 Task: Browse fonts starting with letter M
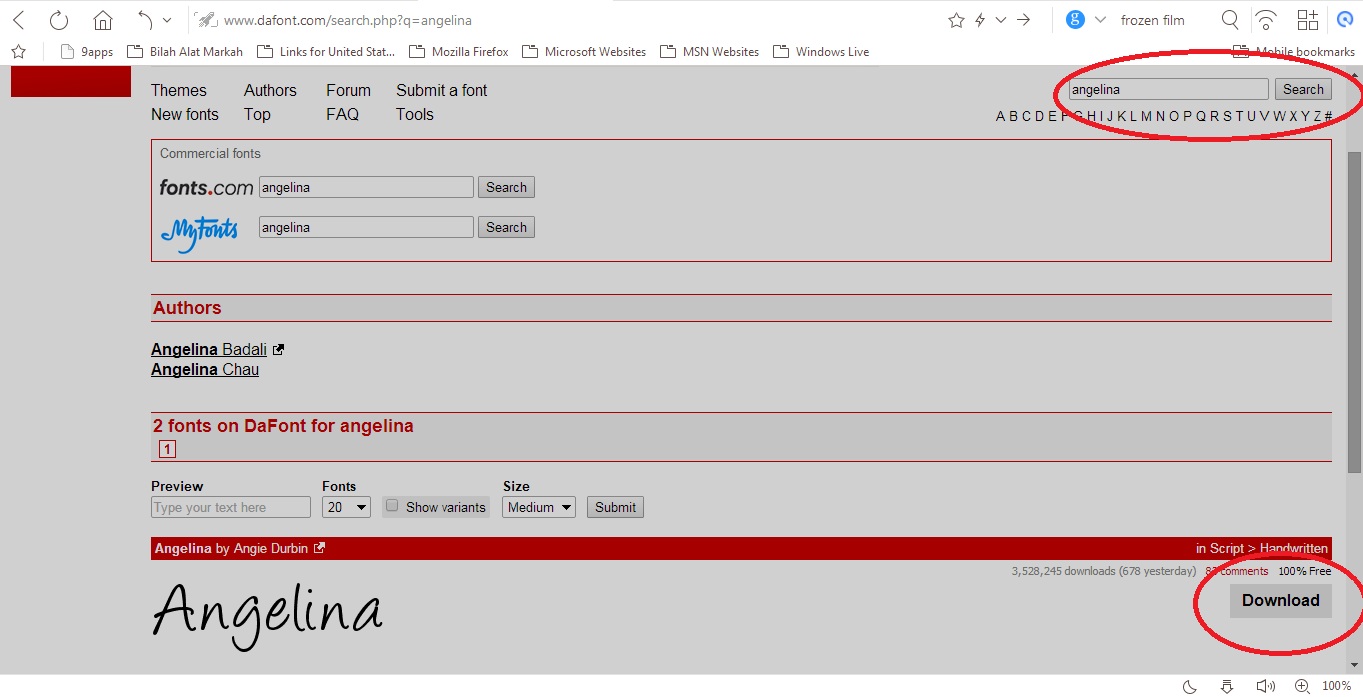tap(1146, 116)
